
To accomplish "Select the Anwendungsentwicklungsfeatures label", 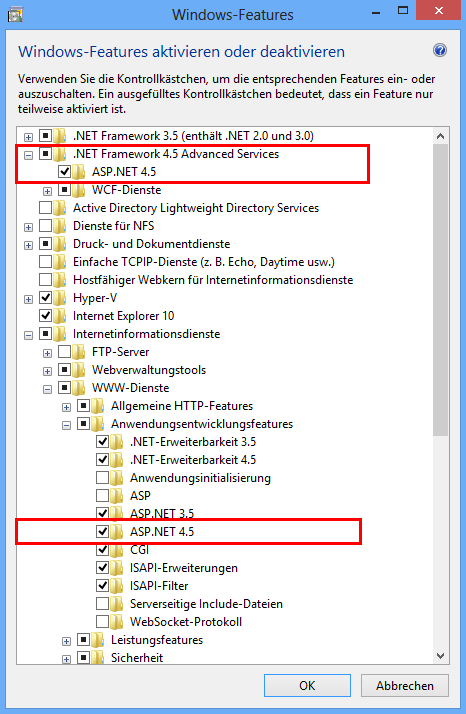I will [202, 424].
